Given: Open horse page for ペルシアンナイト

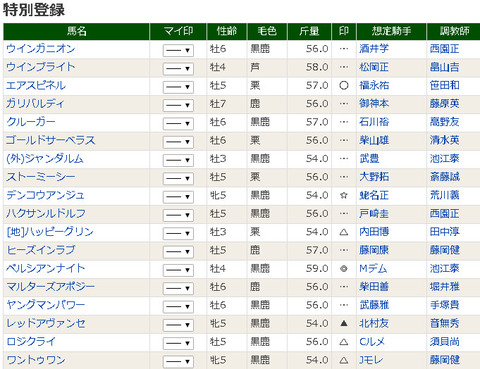Looking at the screenshot, I should (46, 269).
